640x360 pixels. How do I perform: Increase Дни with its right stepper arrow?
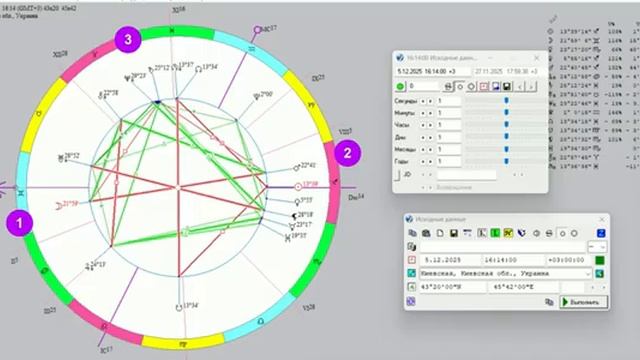pos(430,138)
